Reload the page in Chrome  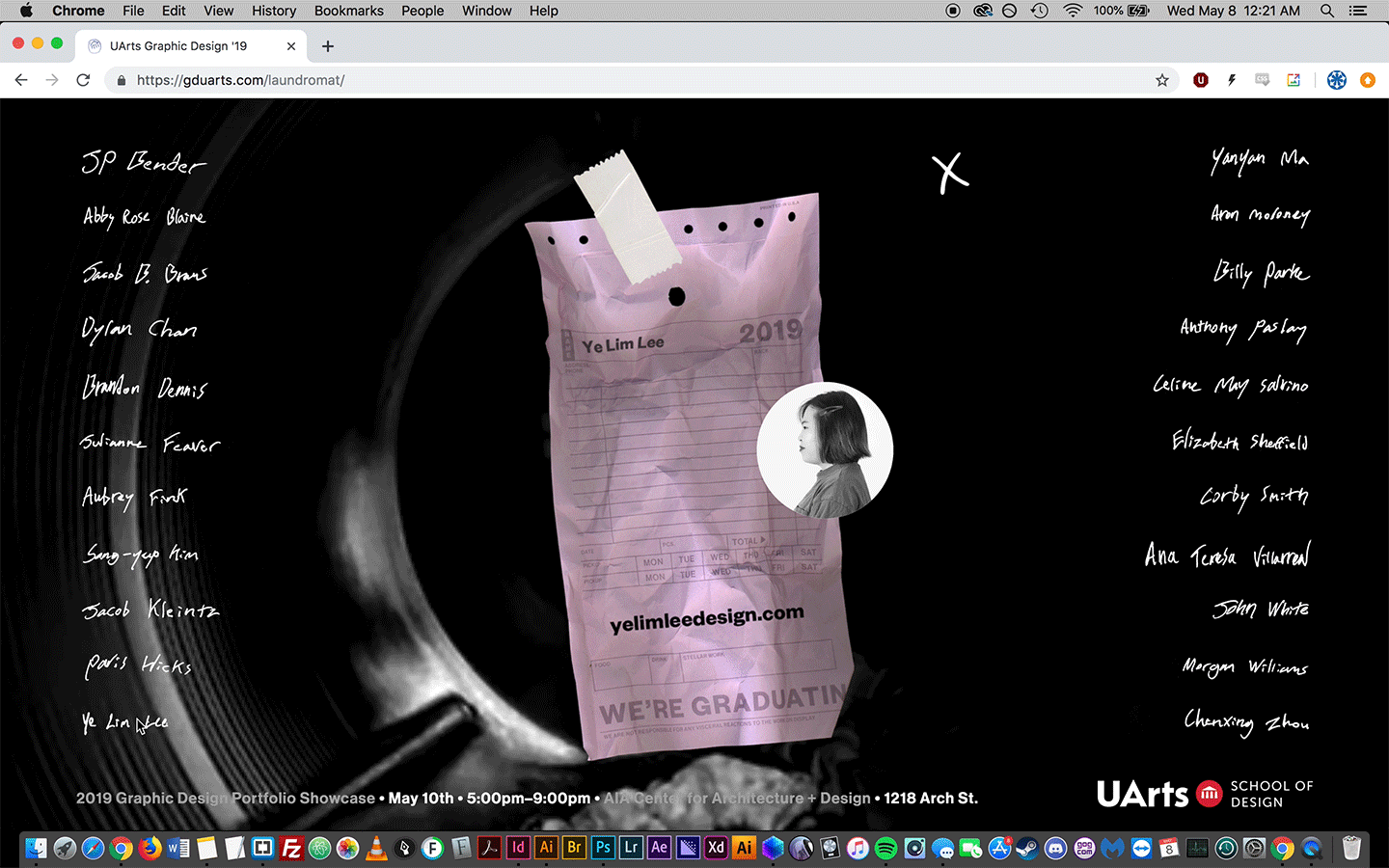point(83,80)
